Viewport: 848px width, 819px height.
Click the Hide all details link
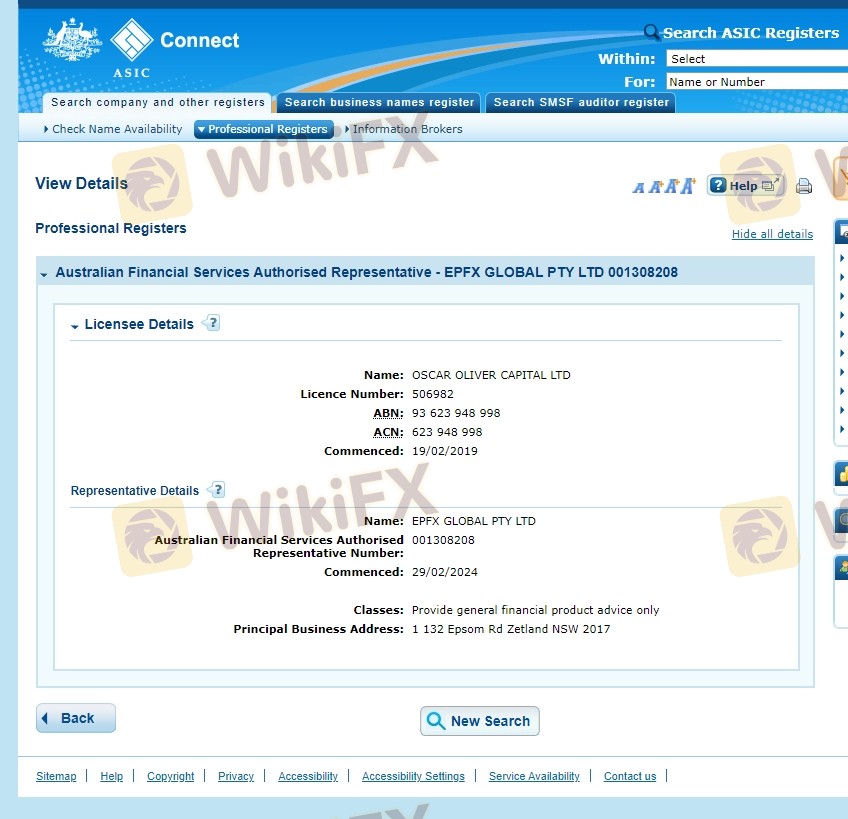[x=772, y=234]
